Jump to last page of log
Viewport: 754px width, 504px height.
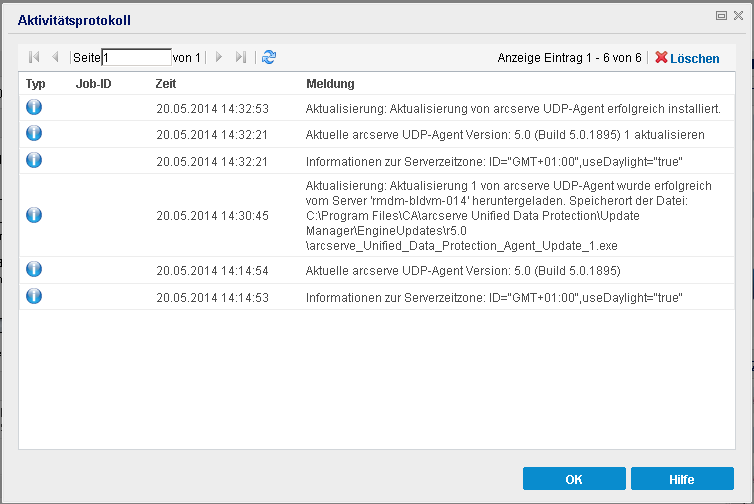coord(240,58)
